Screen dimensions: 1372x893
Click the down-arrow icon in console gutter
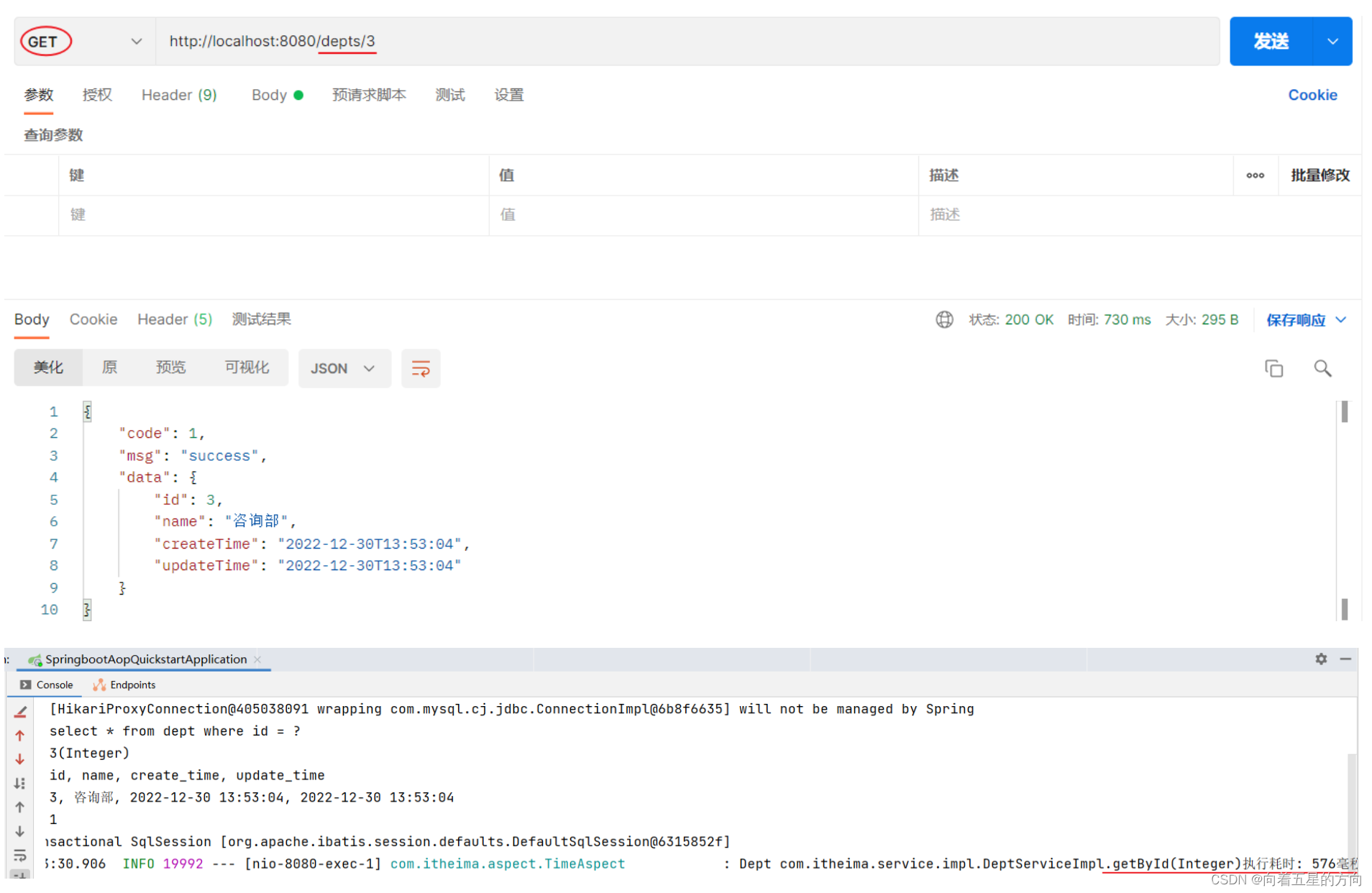(x=19, y=830)
